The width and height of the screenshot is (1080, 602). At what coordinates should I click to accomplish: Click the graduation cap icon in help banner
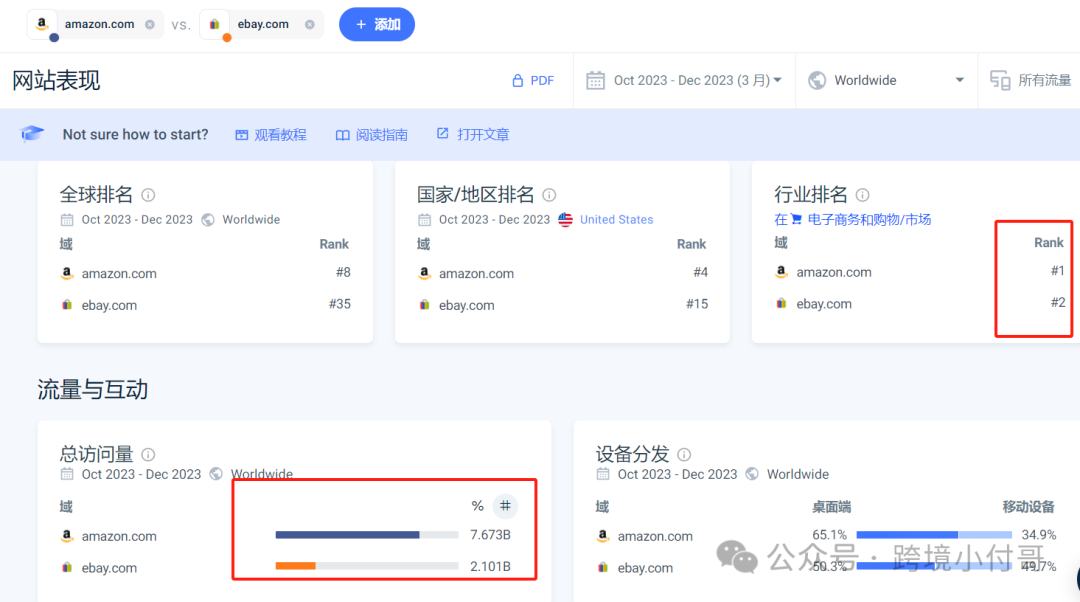click(33, 133)
